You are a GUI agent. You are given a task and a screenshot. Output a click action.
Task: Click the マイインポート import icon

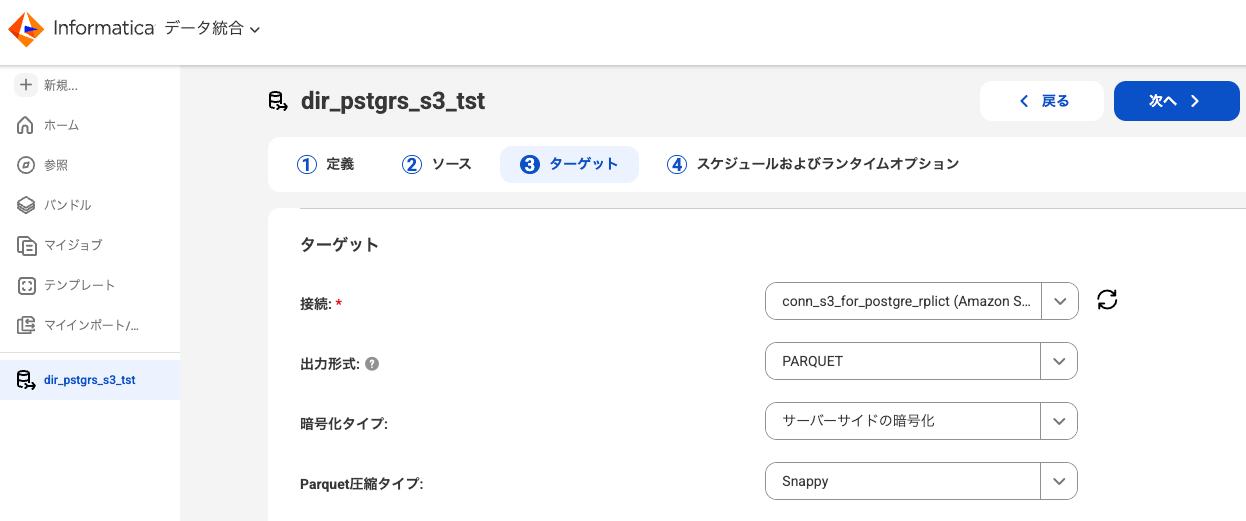pyautogui.click(x=27, y=325)
